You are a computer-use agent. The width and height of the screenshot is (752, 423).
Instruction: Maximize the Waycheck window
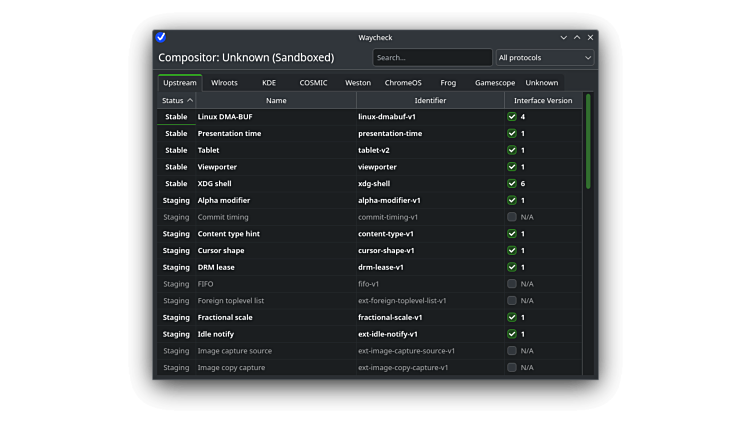click(577, 37)
